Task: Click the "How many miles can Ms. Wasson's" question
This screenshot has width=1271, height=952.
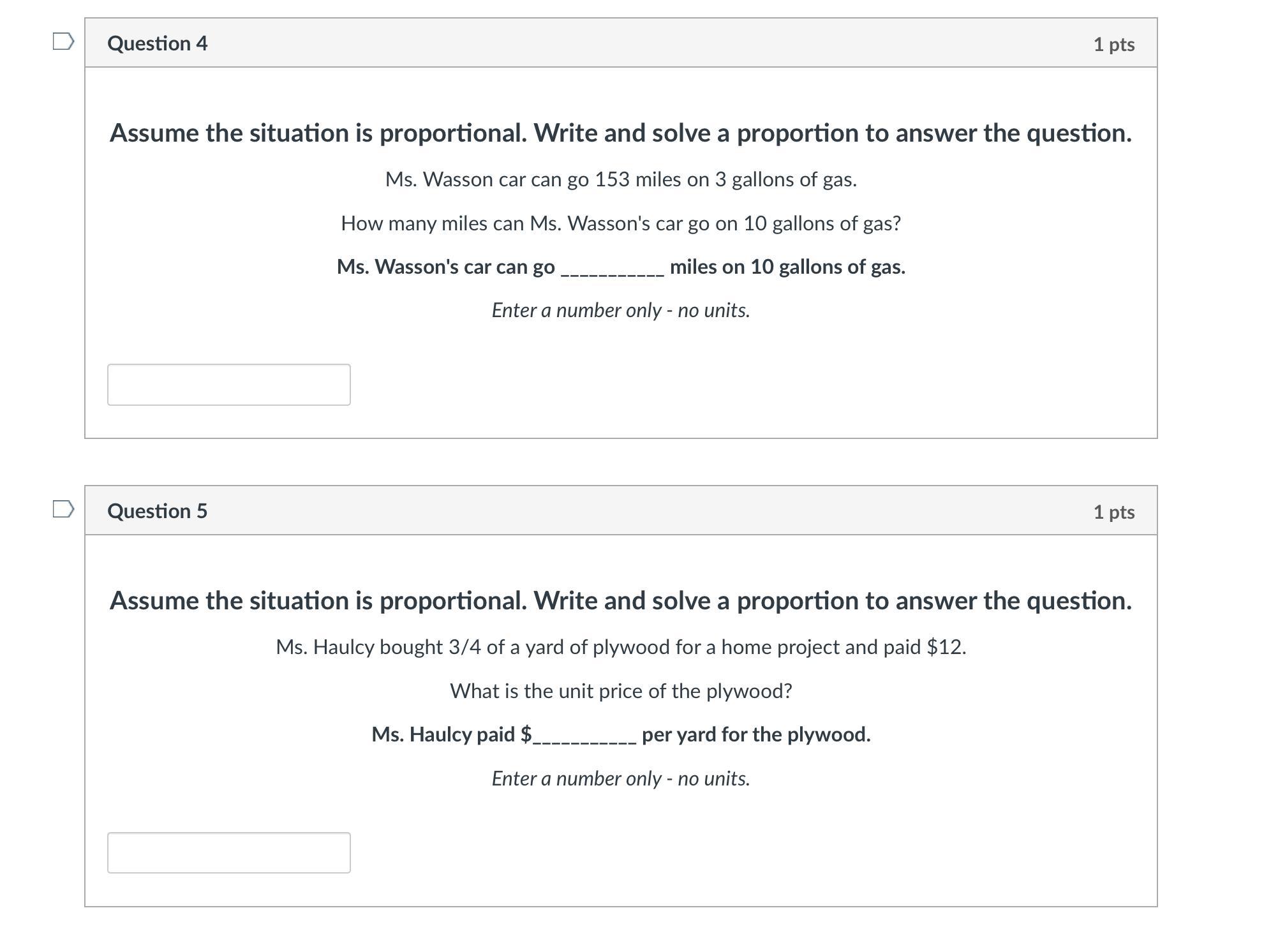Action: (x=620, y=223)
